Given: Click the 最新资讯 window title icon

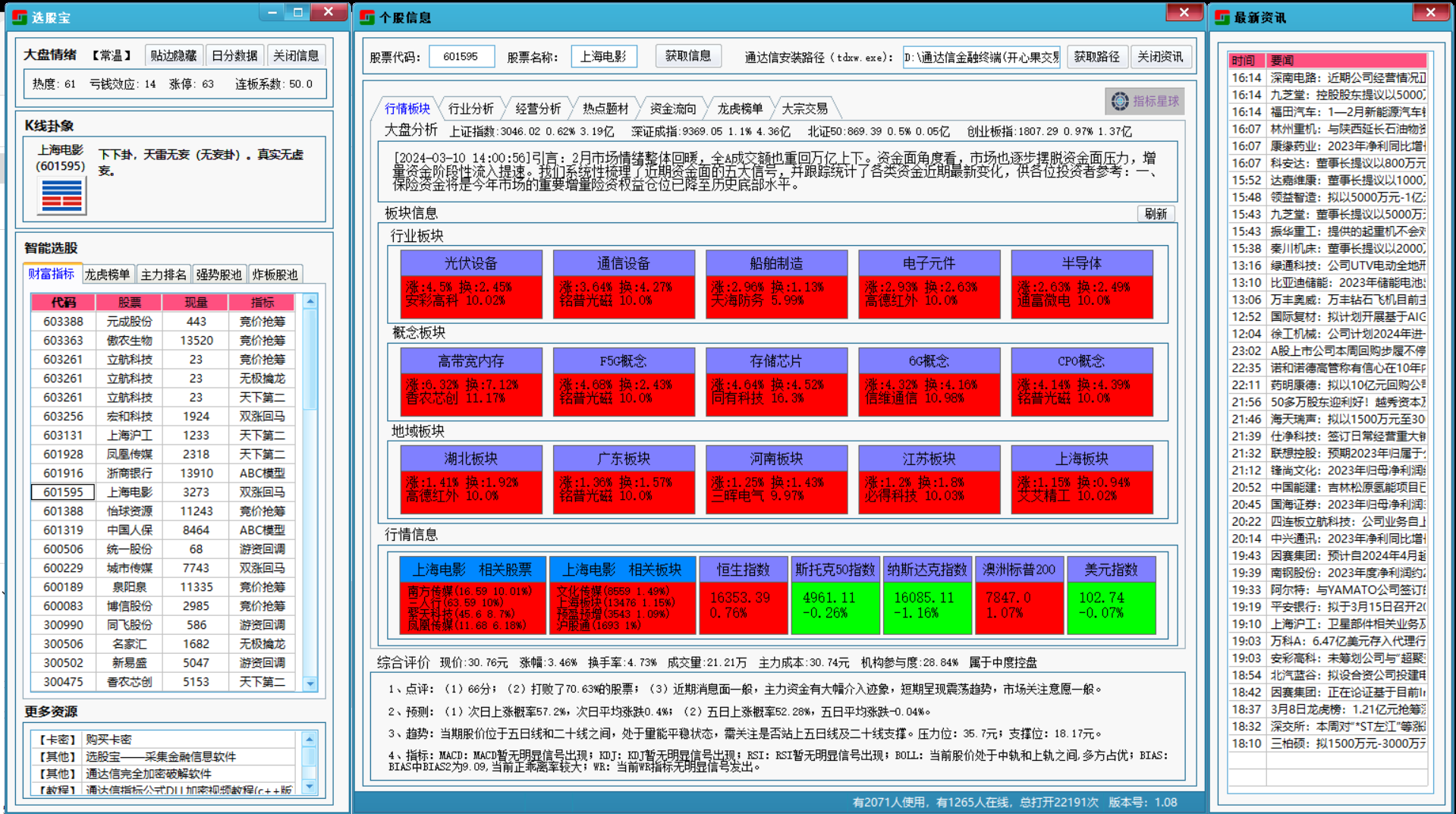Looking at the screenshot, I should coord(1222,17).
